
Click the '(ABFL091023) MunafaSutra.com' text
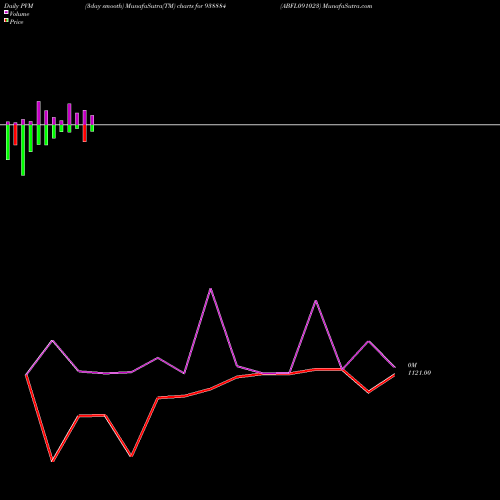(326, 6)
